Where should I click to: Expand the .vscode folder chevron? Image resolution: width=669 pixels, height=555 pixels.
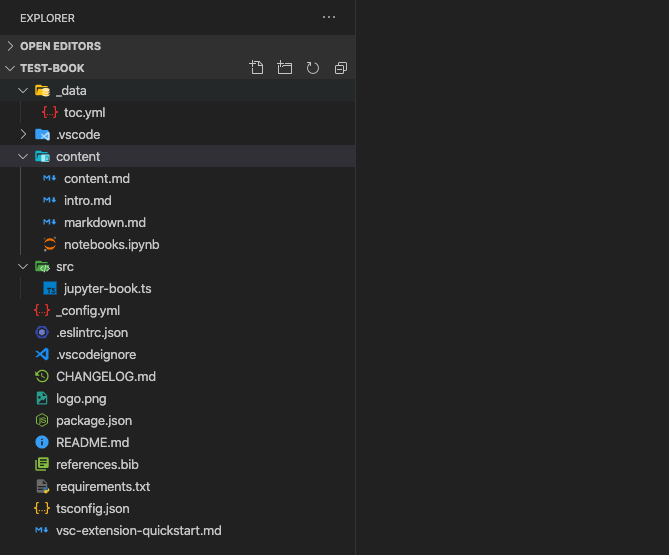[23, 134]
